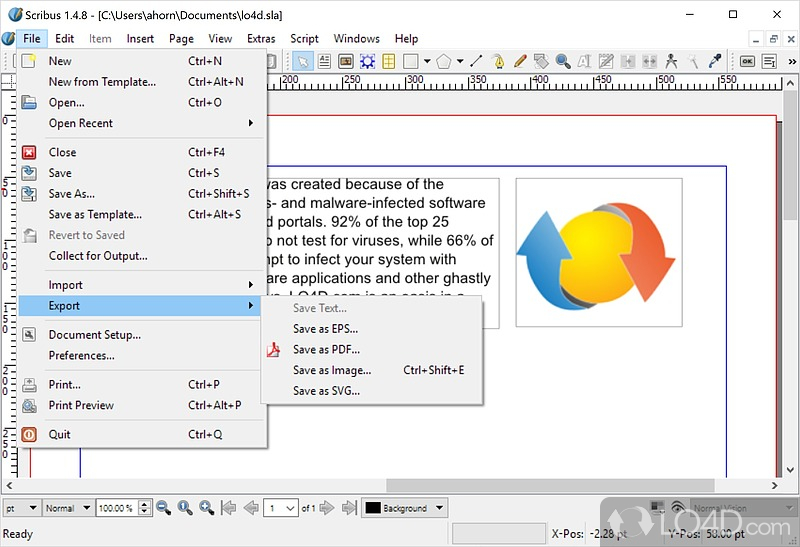Click Document Setup in File menu
800x547 pixels.
click(x=95, y=335)
